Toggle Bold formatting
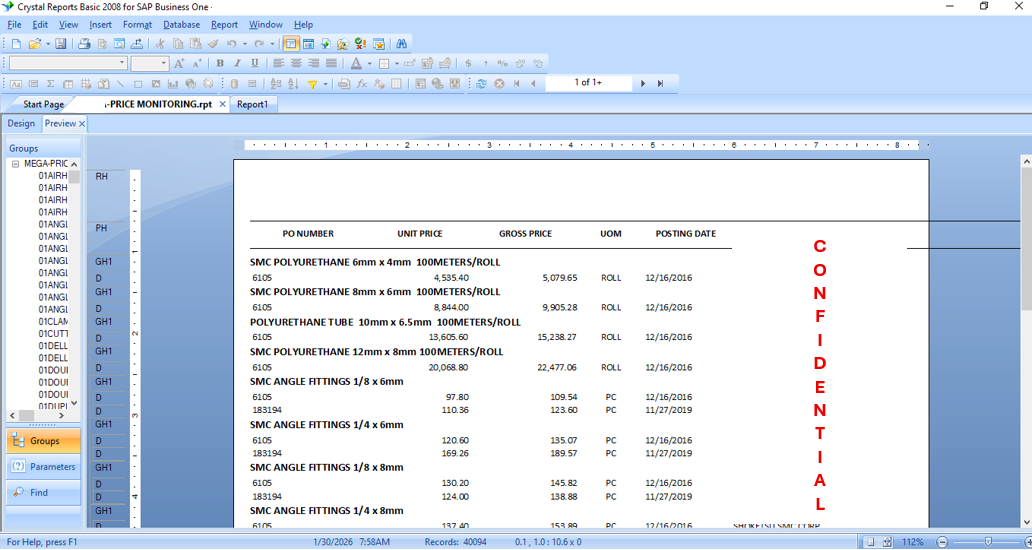The image size is (1032, 550). point(220,64)
